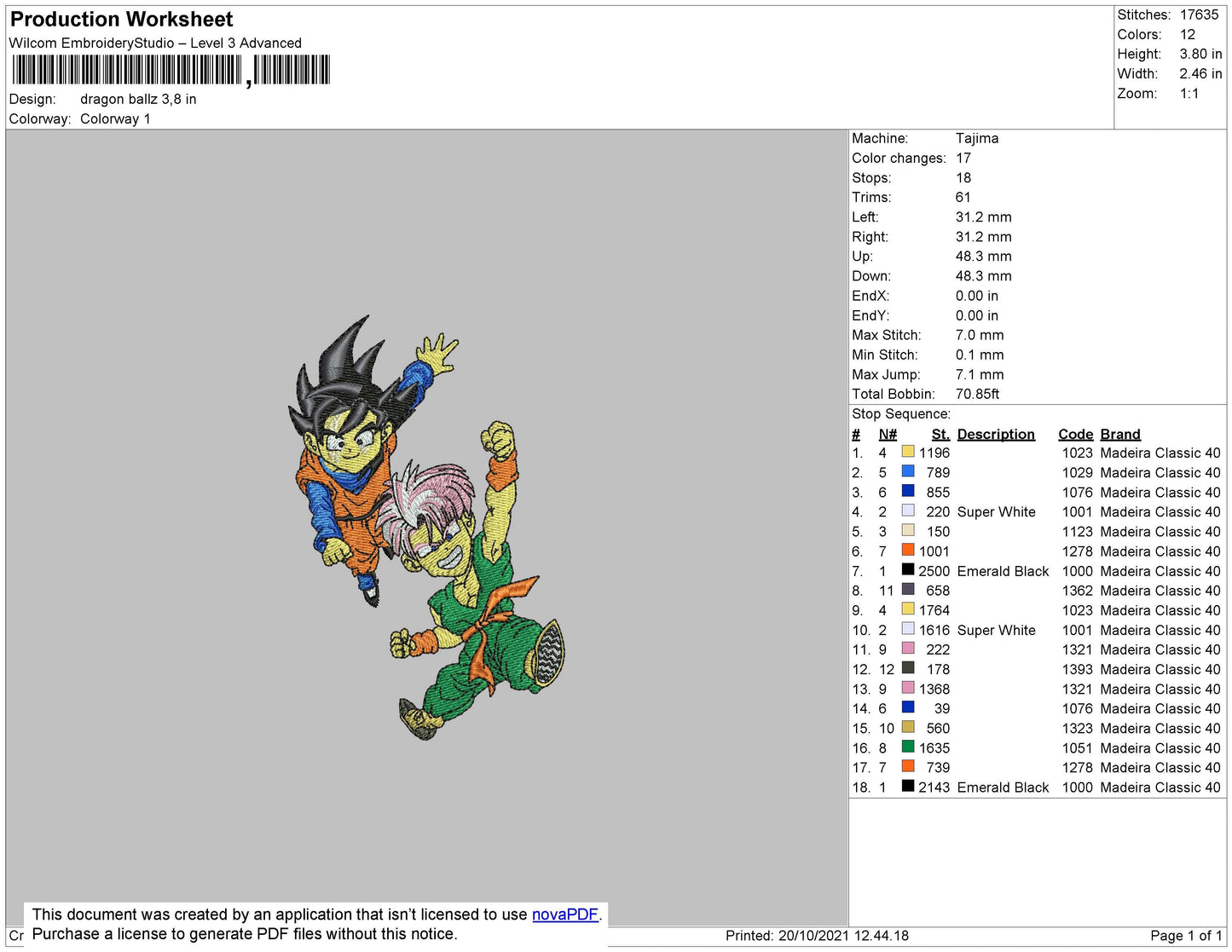Click the N# column header
The height and width of the screenshot is (952, 1232).
pyautogui.click(x=888, y=434)
